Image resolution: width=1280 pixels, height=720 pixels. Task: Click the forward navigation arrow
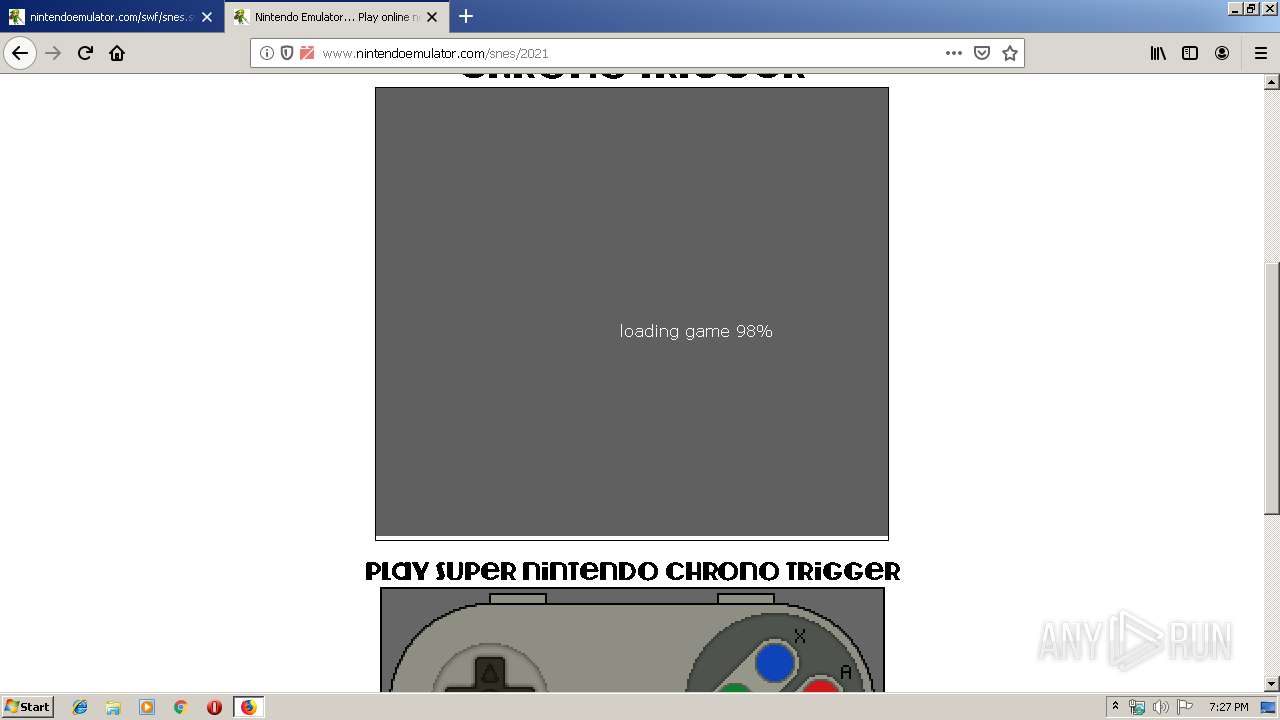coord(54,53)
